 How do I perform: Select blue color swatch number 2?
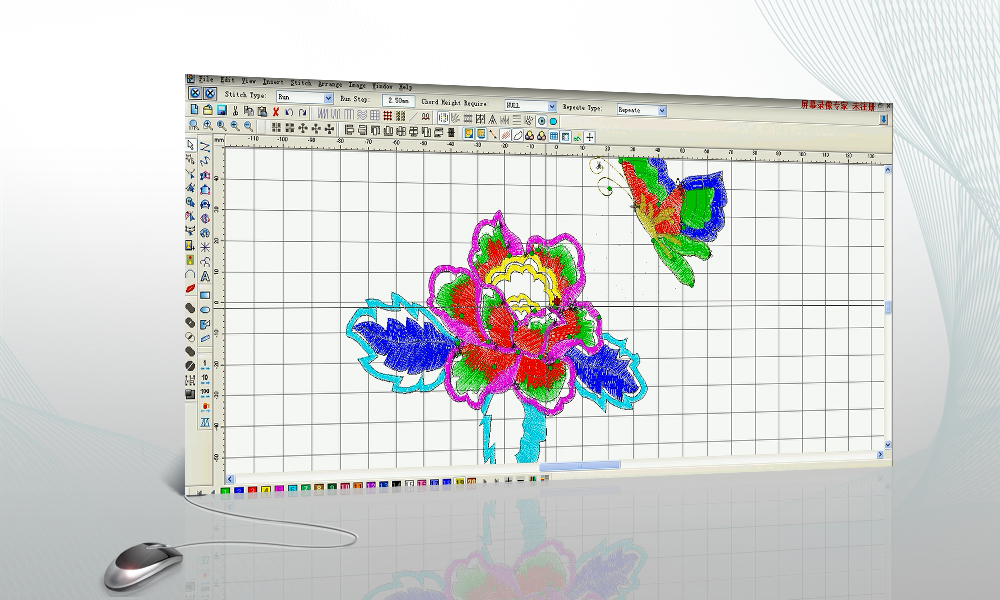(x=239, y=490)
